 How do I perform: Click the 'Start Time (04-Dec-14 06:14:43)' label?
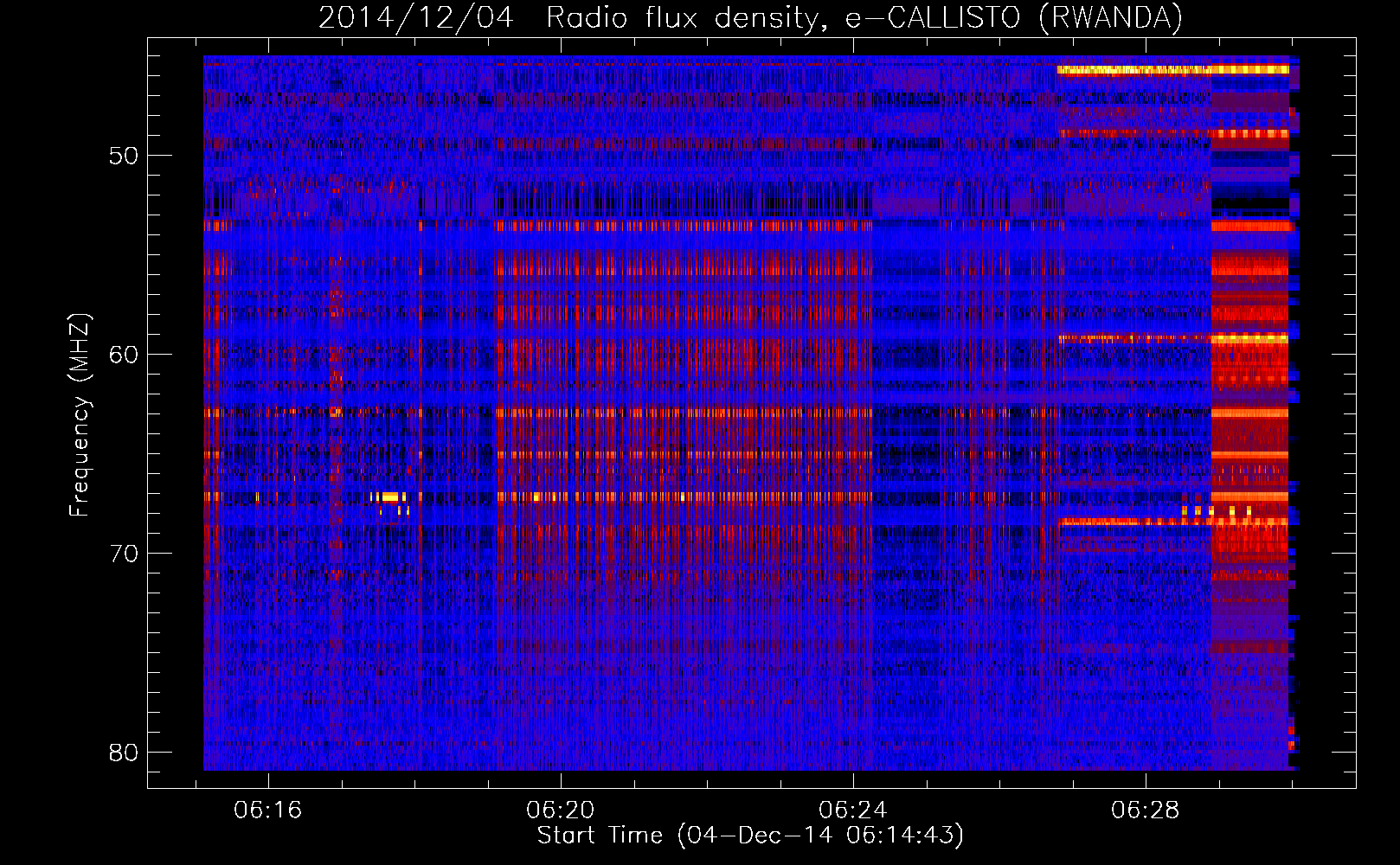[750, 836]
